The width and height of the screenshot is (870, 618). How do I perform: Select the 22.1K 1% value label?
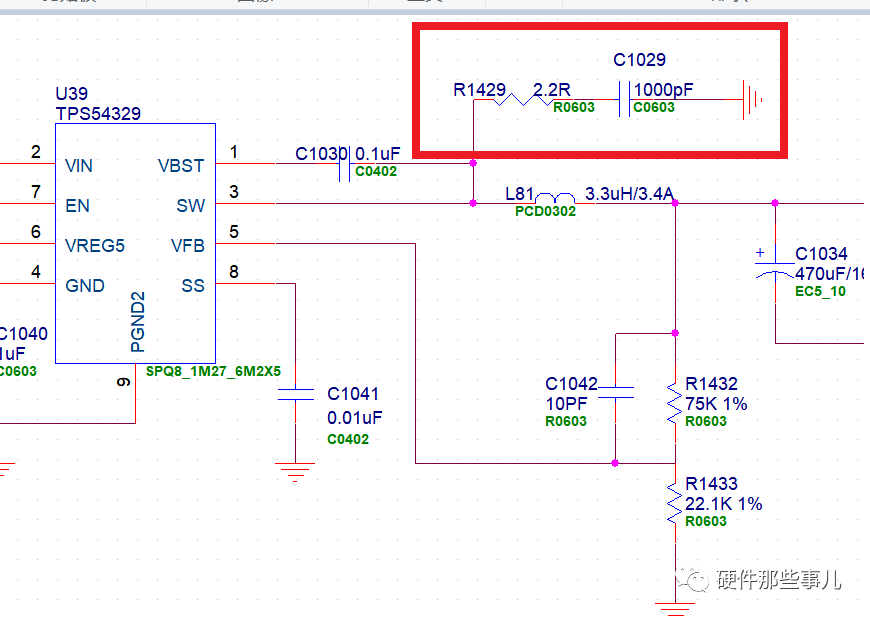723,504
